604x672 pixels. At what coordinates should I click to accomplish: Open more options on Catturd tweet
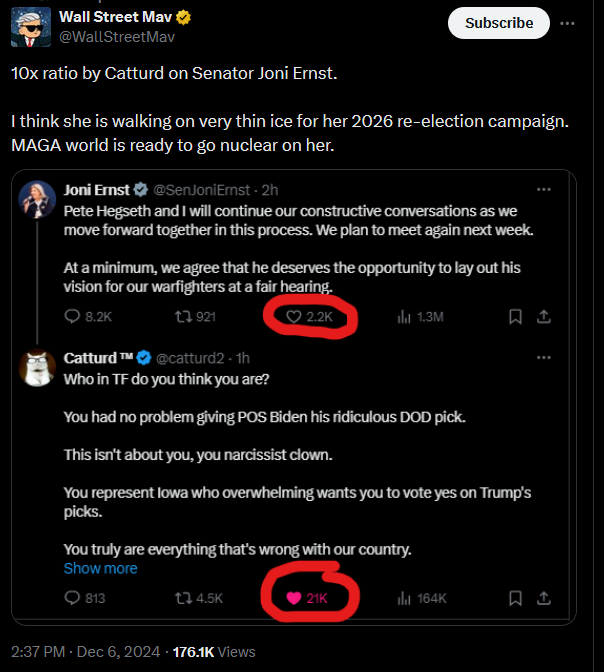(544, 357)
